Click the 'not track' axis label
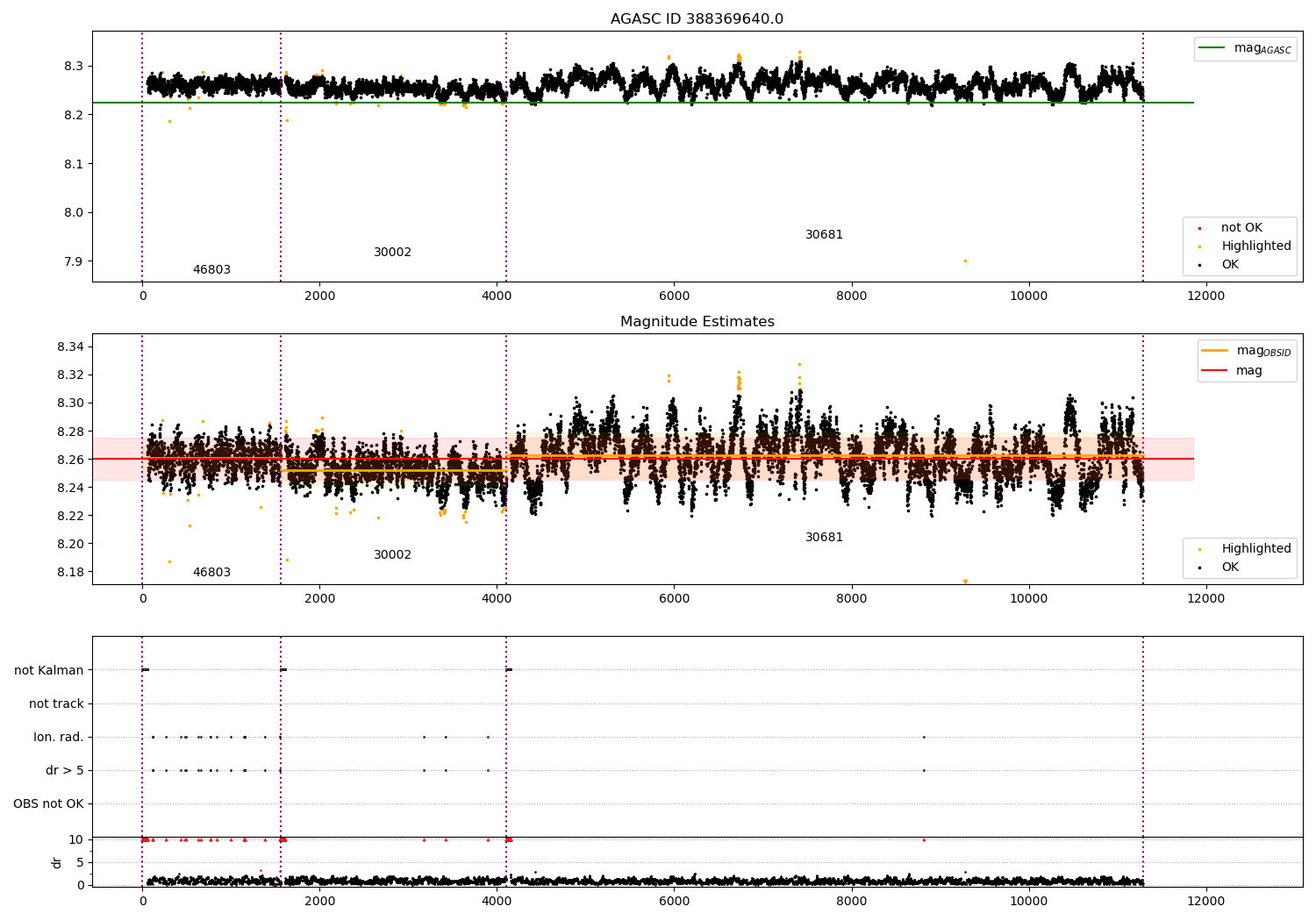The width and height of the screenshot is (1316, 921). click(x=56, y=704)
